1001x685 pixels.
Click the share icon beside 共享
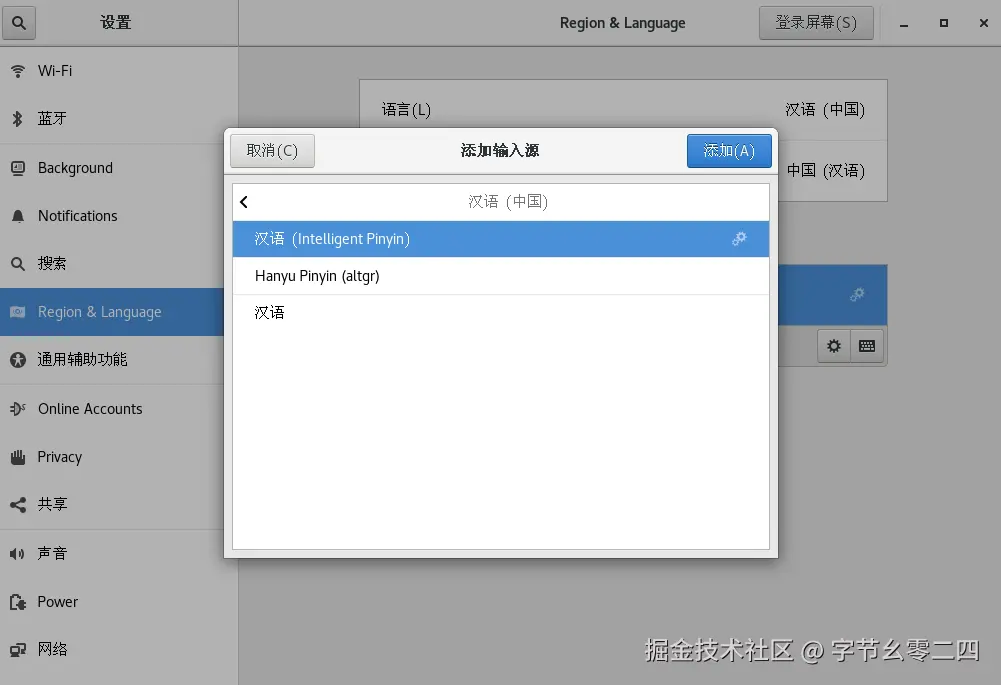[x=18, y=505]
